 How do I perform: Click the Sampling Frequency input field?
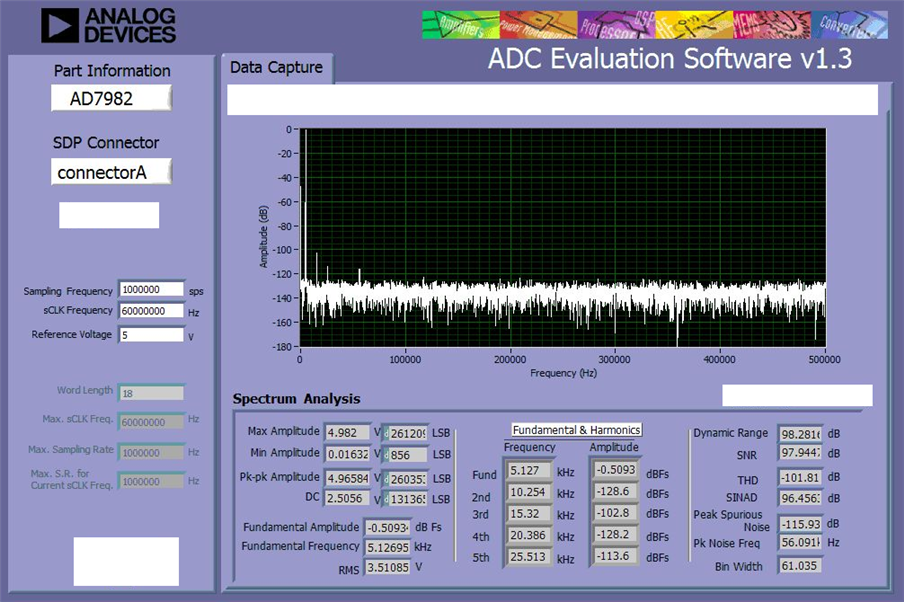(152, 289)
